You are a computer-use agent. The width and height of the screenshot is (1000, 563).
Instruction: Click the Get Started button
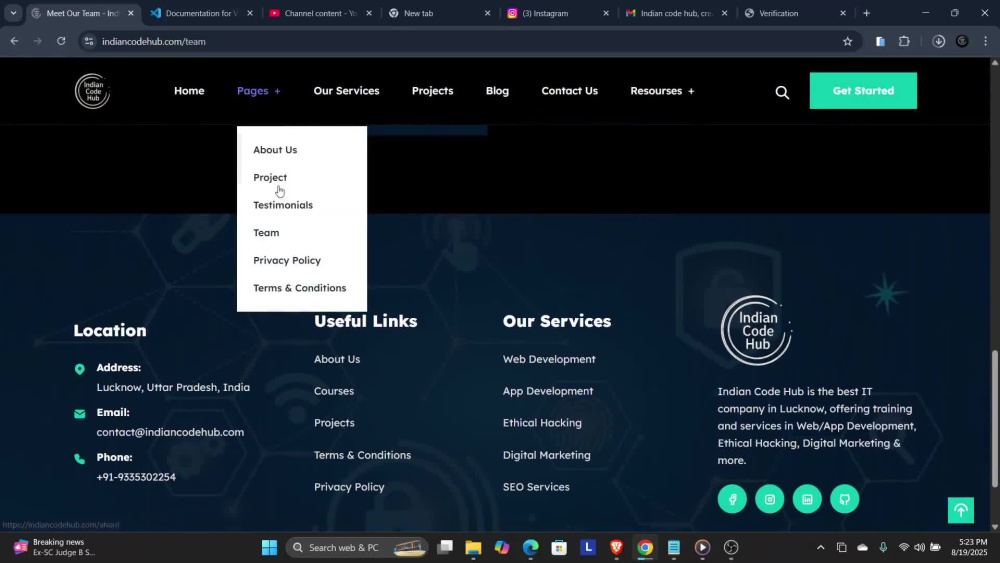click(x=863, y=91)
